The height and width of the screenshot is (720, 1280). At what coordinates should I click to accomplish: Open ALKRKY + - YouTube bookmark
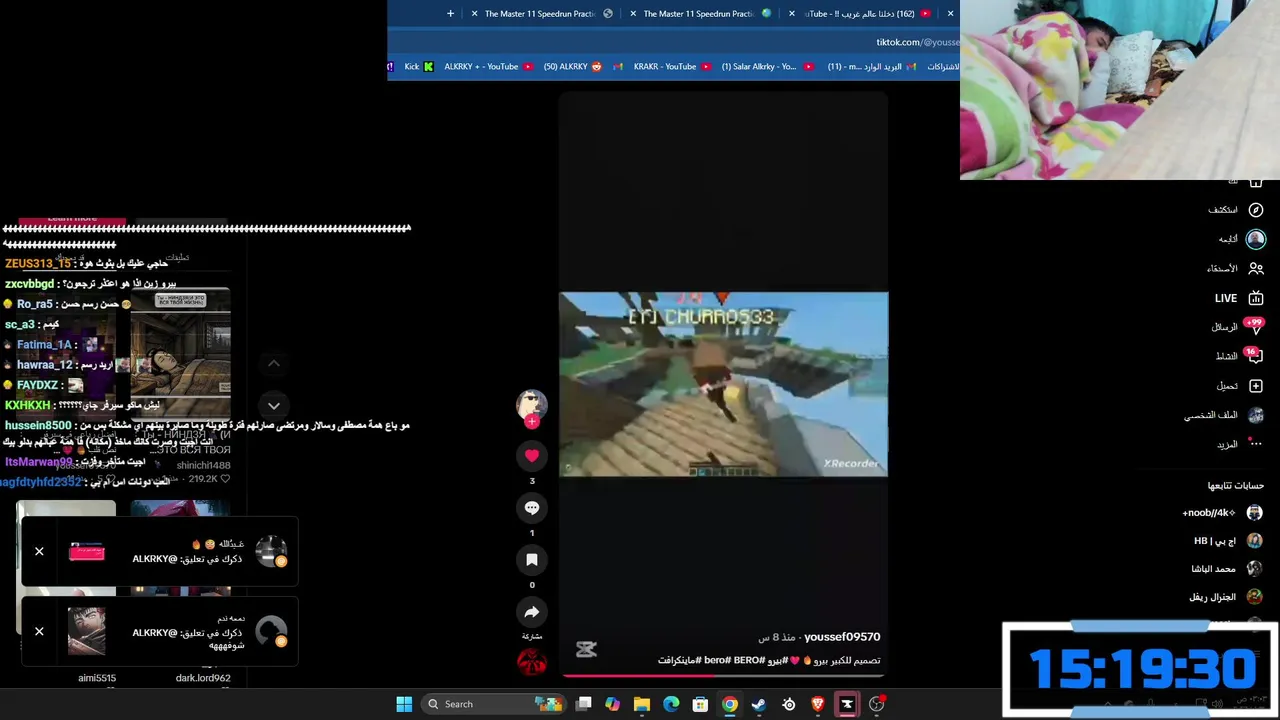pyautogui.click(x=489, y=67)
